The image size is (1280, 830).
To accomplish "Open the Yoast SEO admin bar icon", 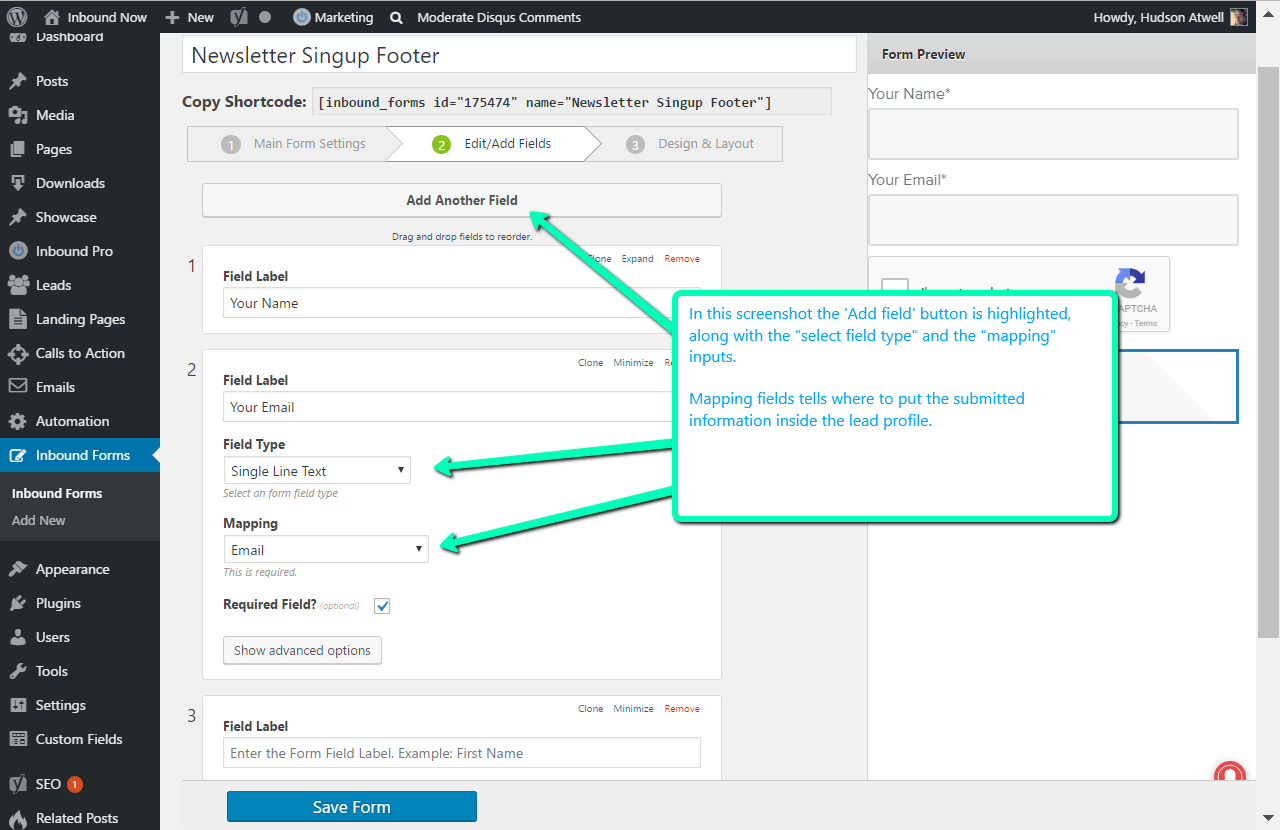I will (x=239, y=17).
